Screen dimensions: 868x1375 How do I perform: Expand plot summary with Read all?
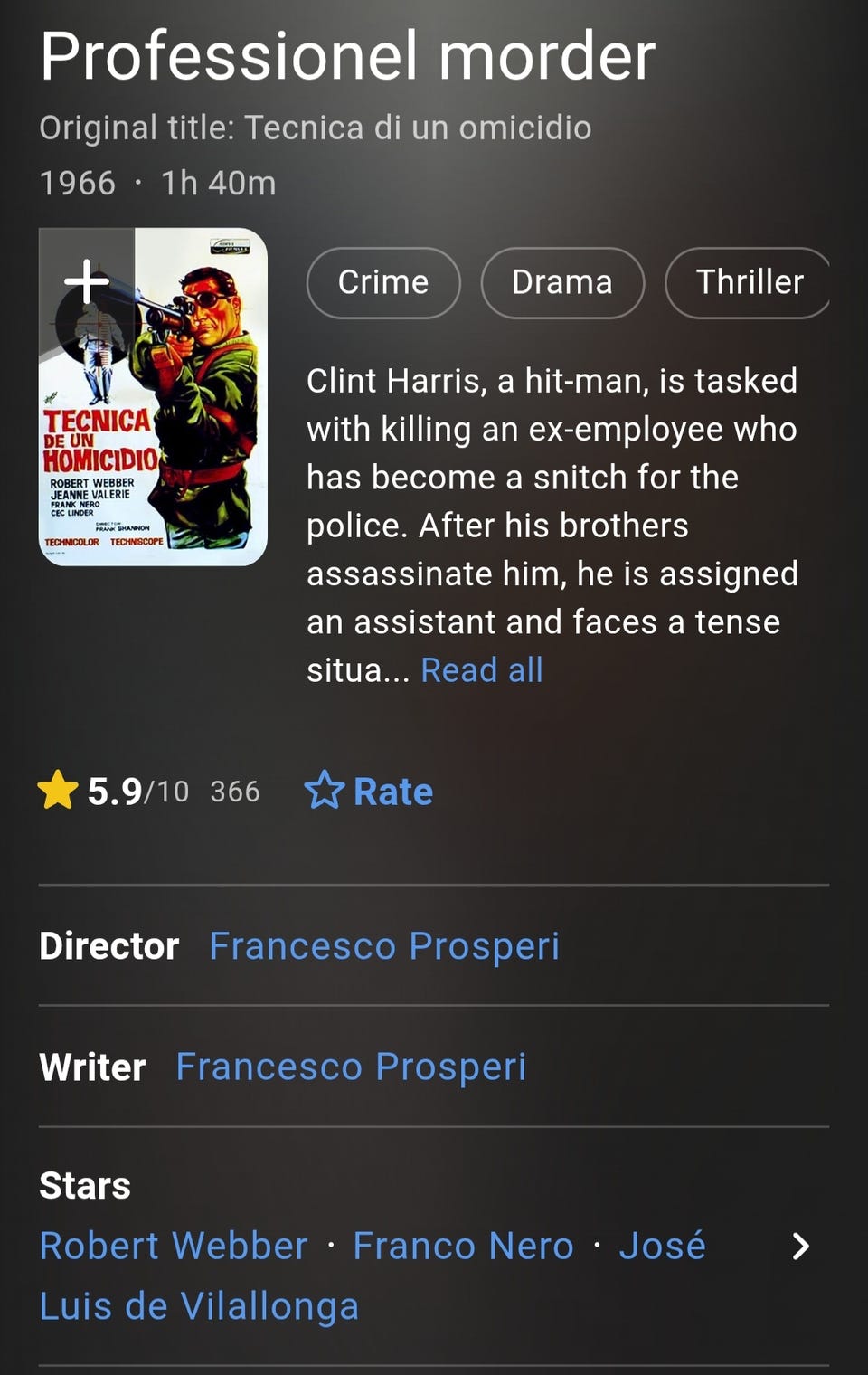tap(482, 670)
